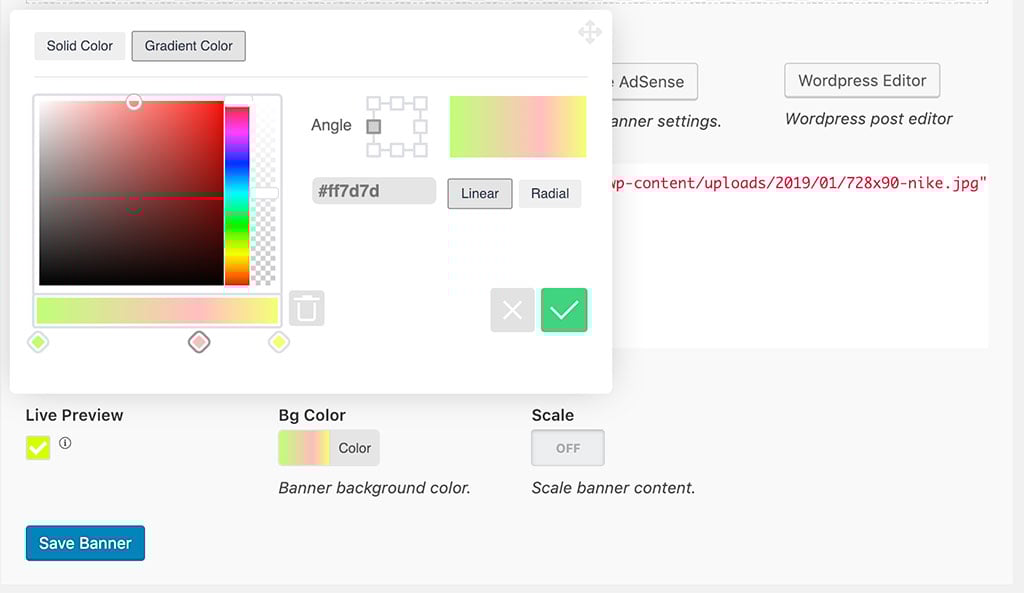Select the left-middle angle direction box
The height and width of the screenshot is (593, 1024).
coord(374,126)
